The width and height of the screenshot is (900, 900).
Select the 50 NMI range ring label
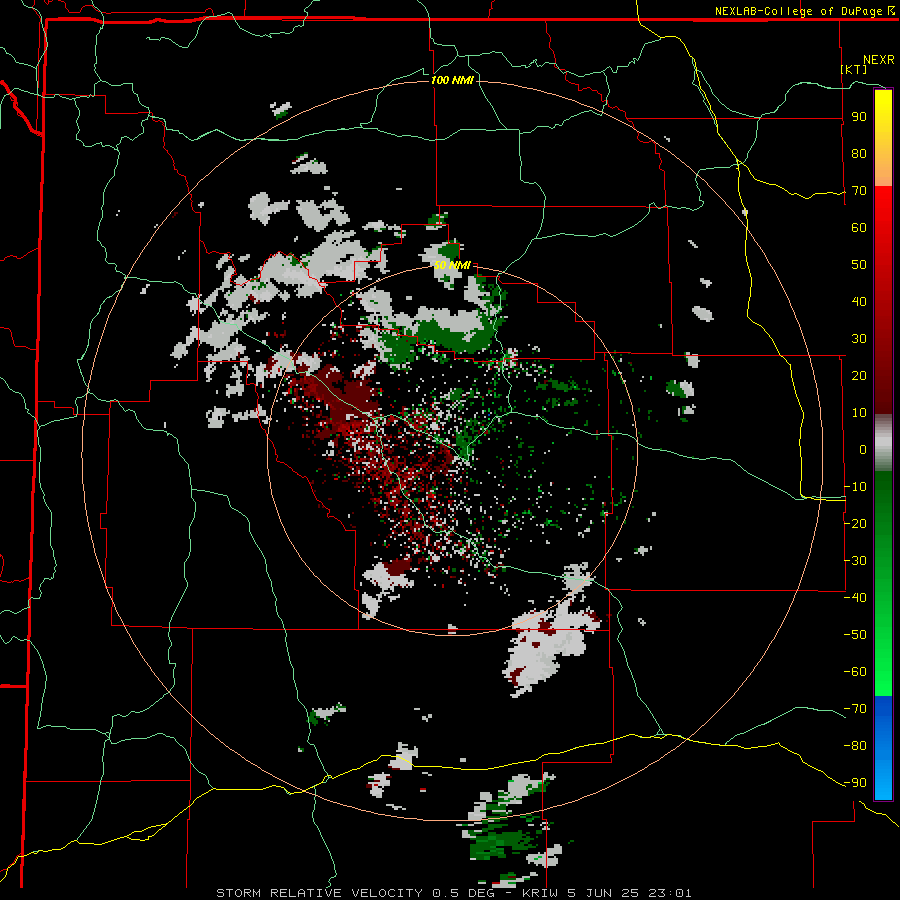[x=452, y=265]
